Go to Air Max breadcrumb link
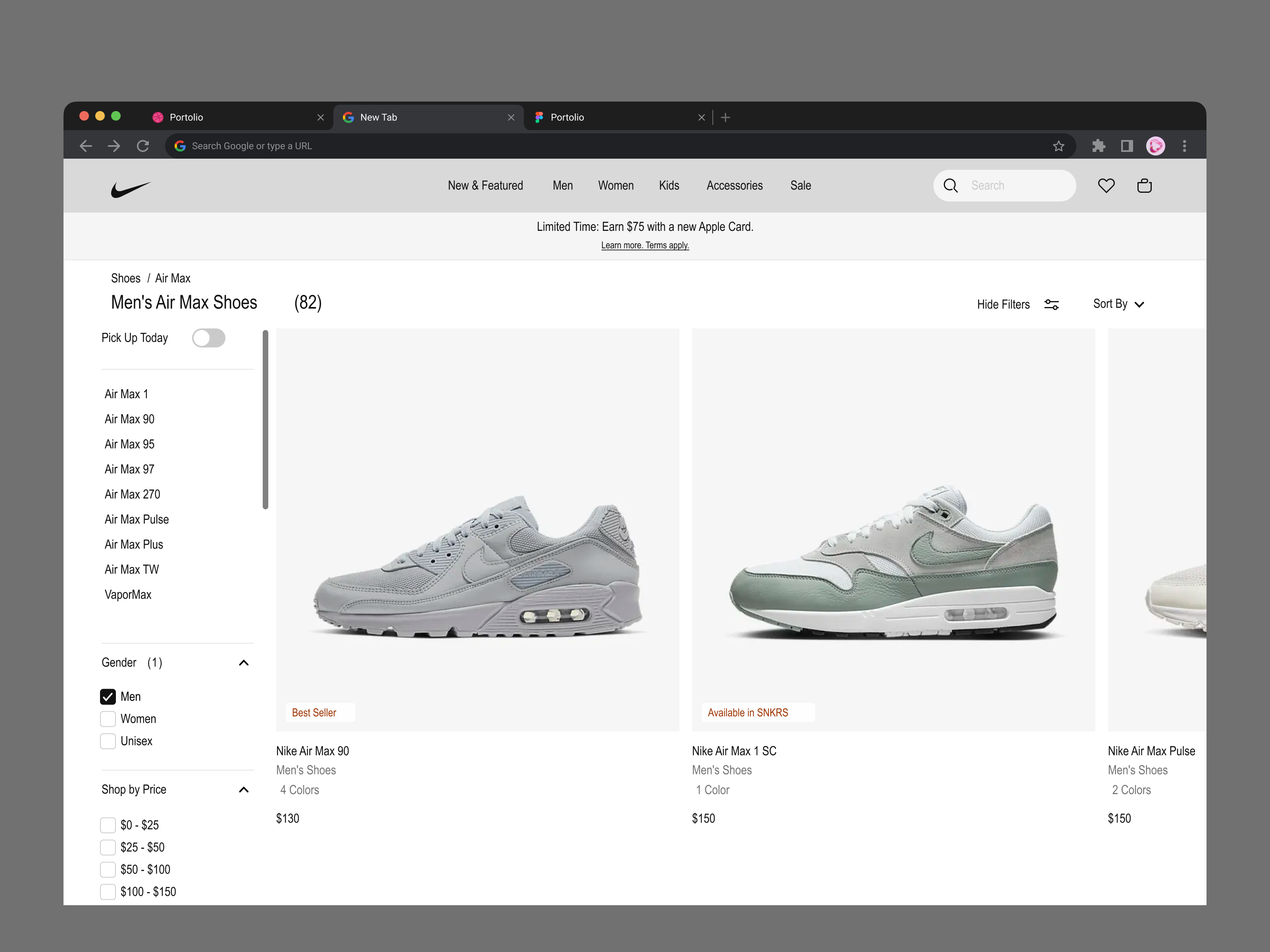 pos(172,278)
